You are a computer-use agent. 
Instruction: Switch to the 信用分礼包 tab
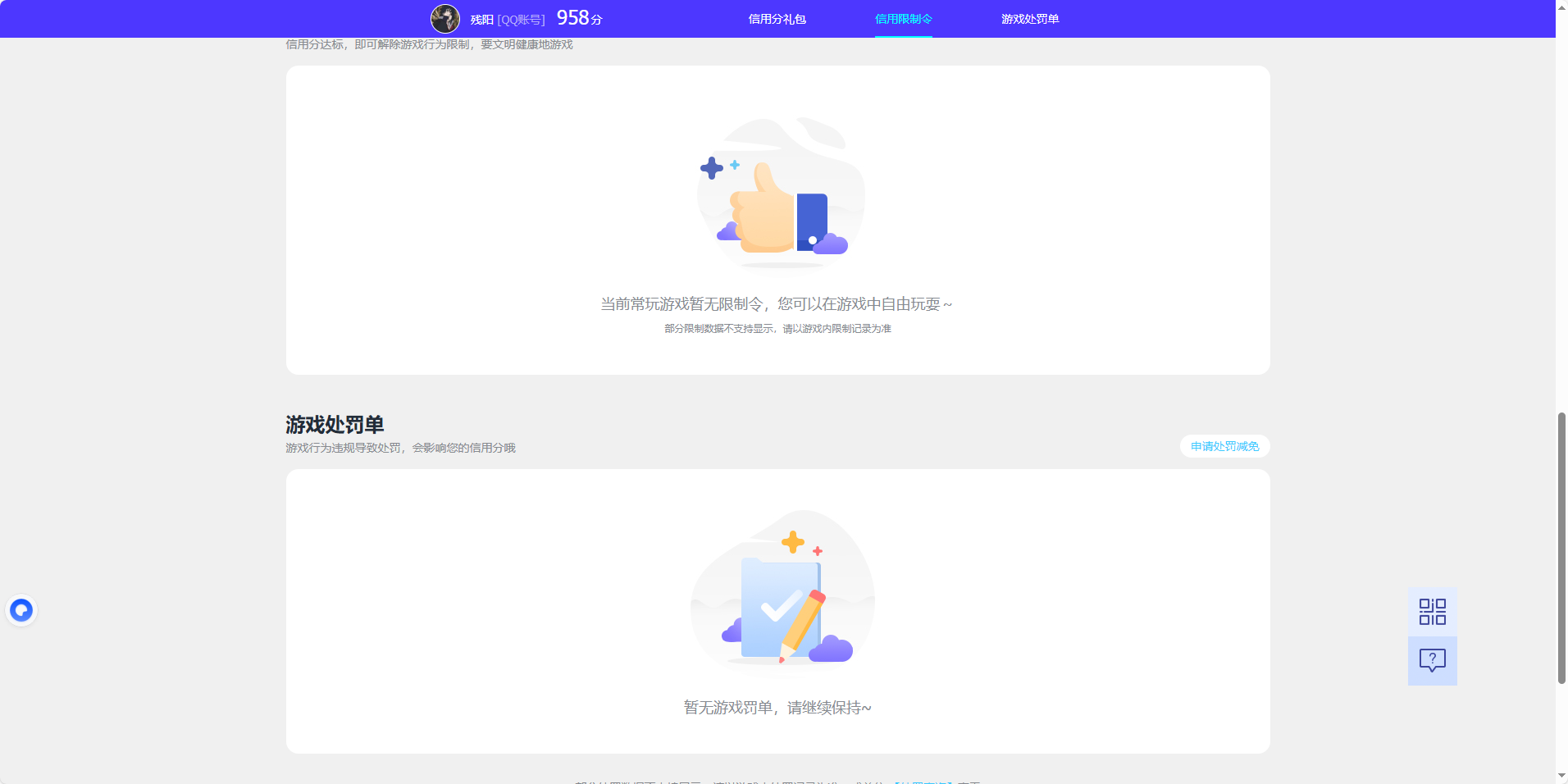[777, 19]
